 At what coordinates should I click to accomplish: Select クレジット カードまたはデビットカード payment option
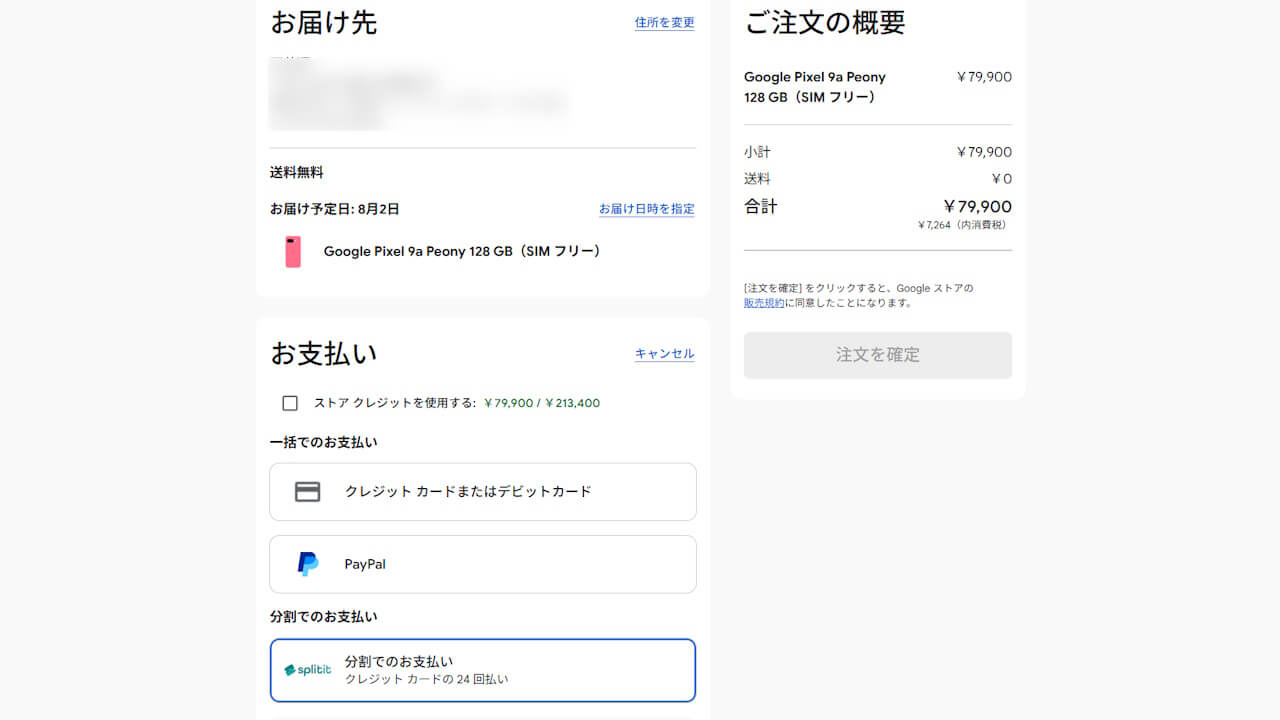point(483,492)
